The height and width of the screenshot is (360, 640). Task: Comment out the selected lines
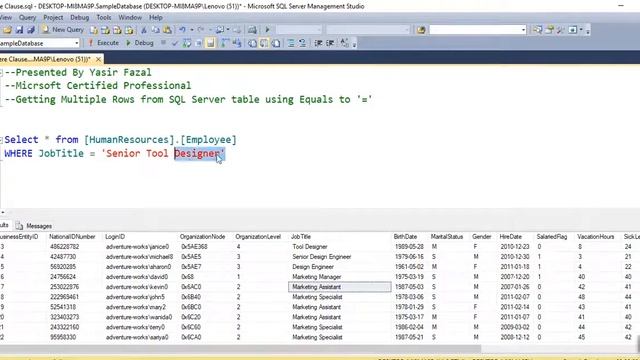pyautogui.click(x=291, y=43)
